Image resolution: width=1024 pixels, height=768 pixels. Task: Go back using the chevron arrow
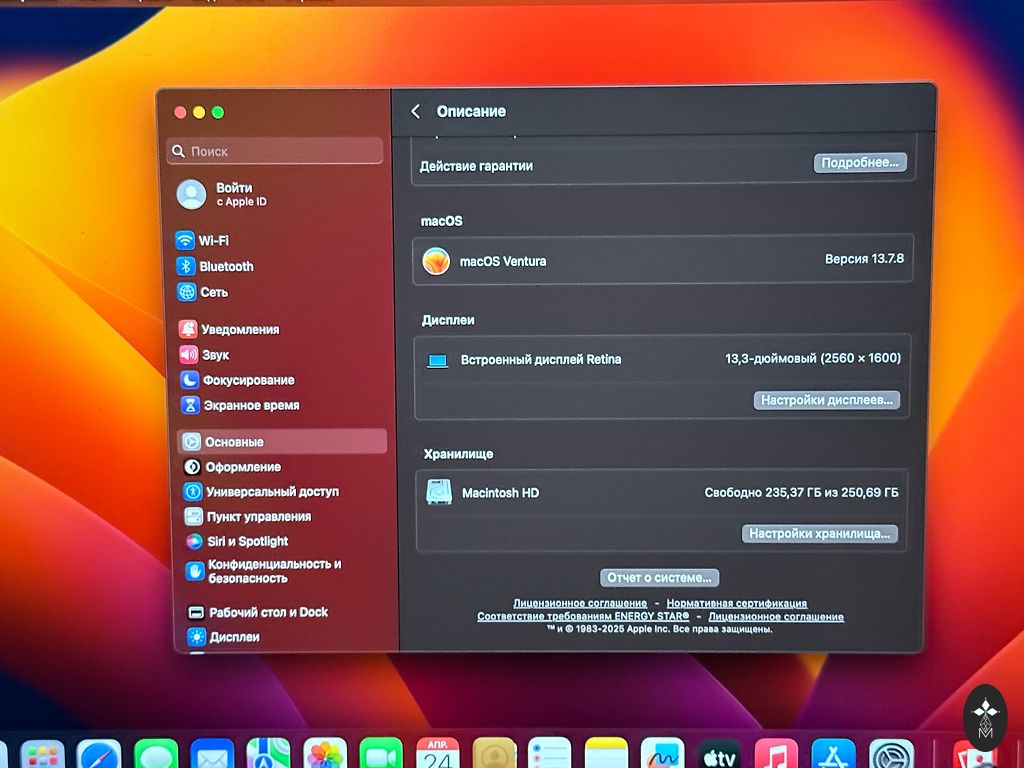click(x=415, y=112)
